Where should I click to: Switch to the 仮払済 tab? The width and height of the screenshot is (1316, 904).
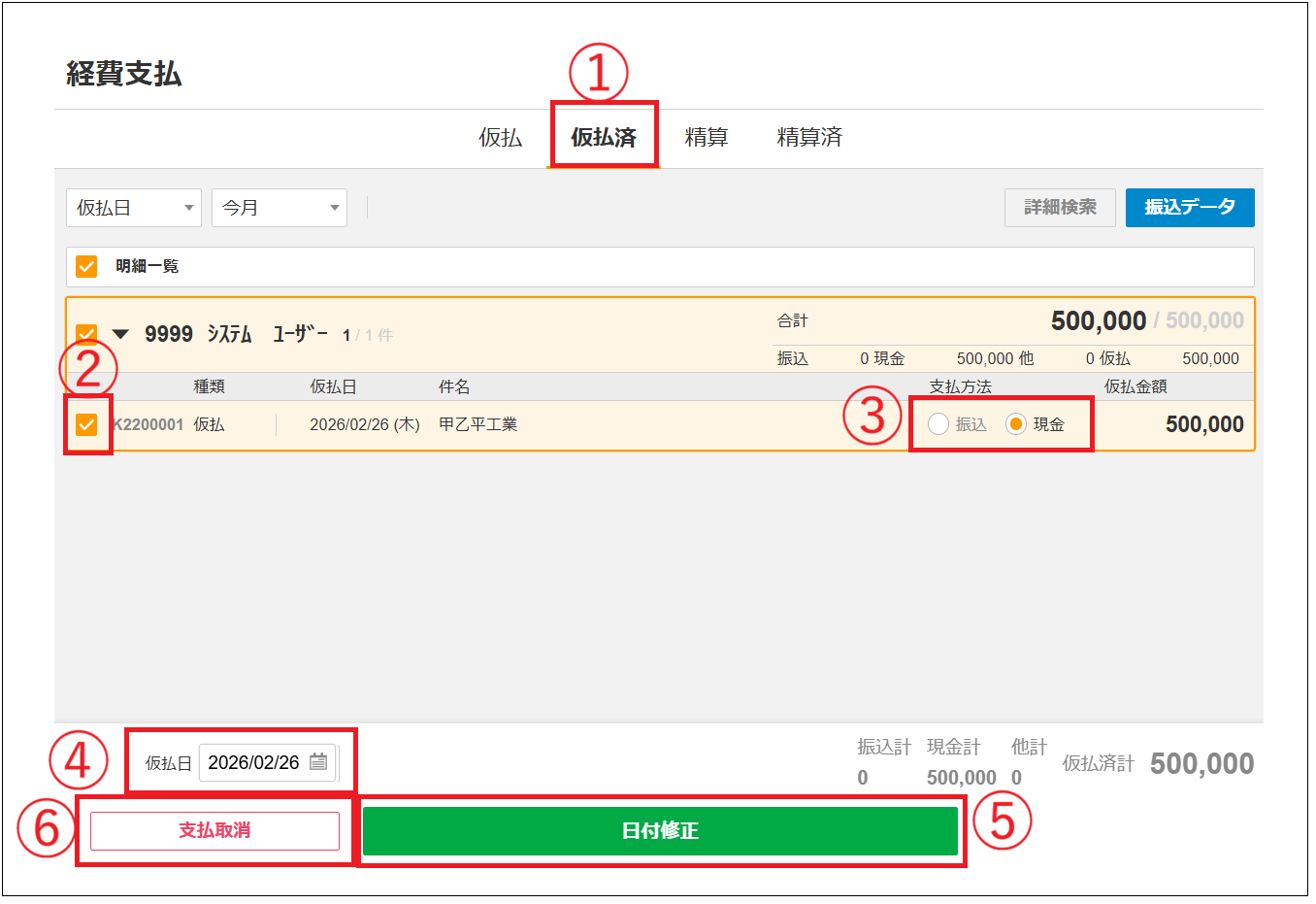(x=604, y=138)
